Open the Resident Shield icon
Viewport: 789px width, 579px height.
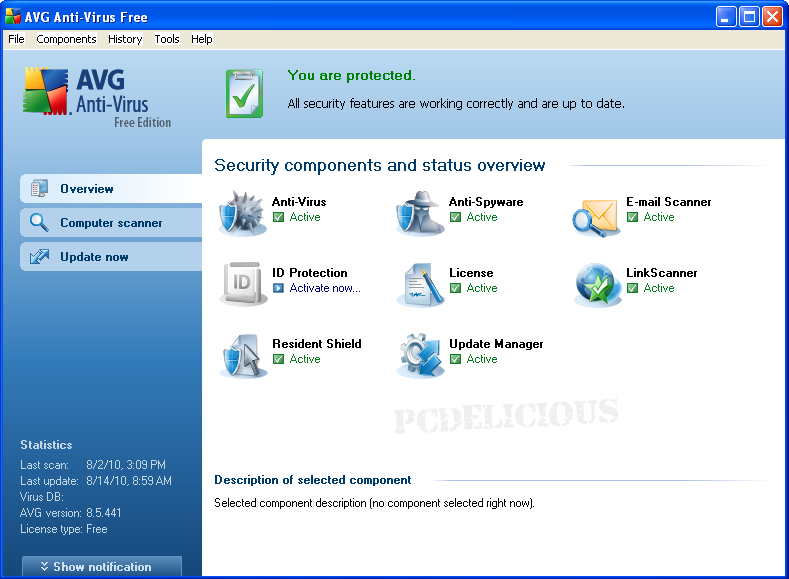coord(243,356)
